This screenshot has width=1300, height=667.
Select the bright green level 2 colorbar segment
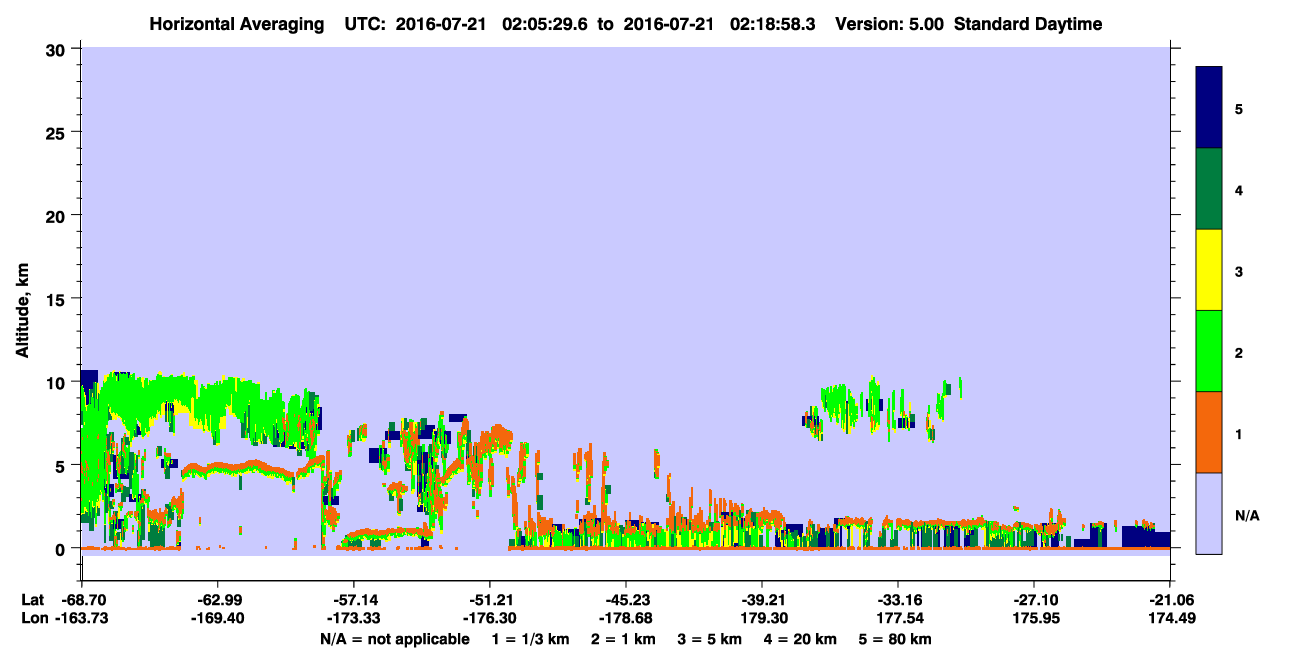(x=1209, y=351)
